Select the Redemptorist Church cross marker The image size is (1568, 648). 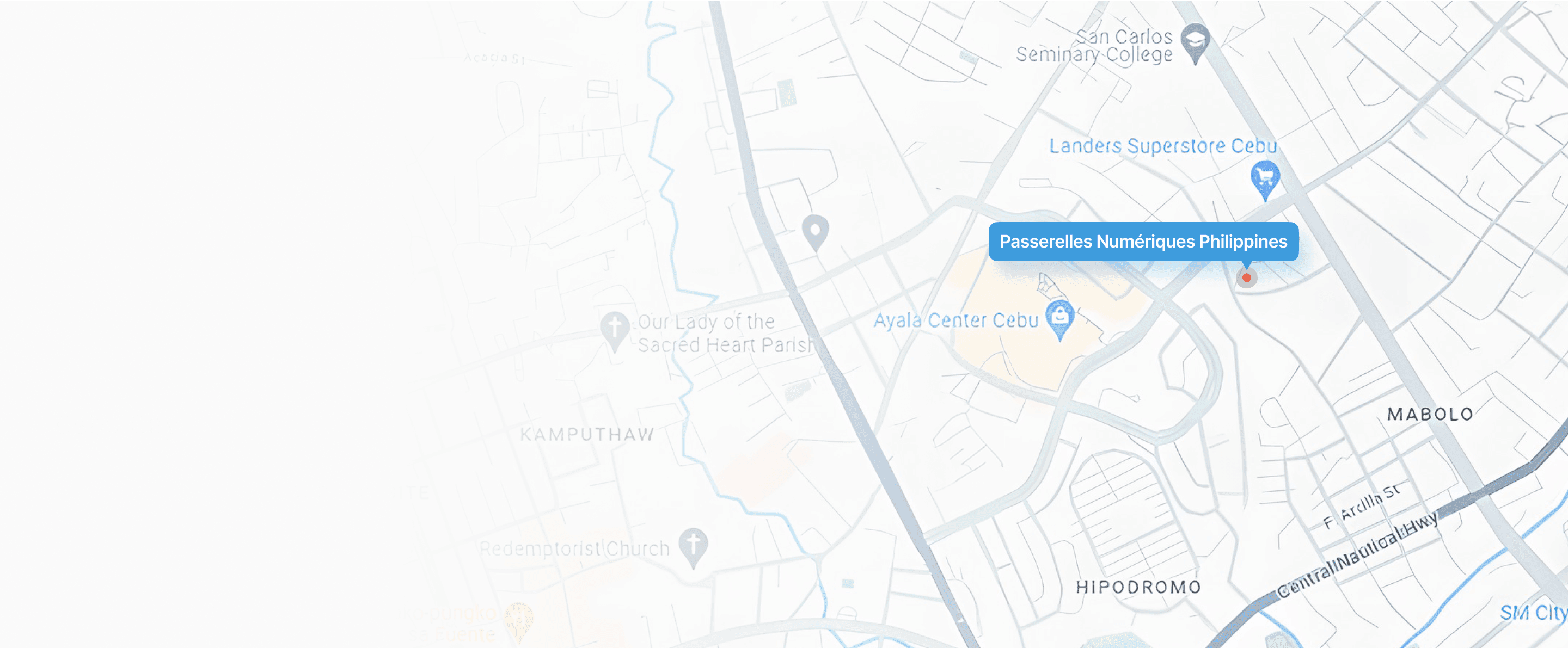coord(693,547)
